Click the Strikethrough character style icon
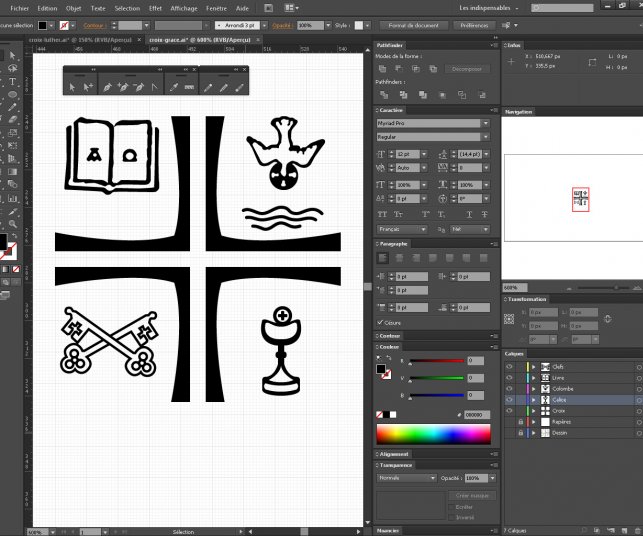 pos(484,214)
